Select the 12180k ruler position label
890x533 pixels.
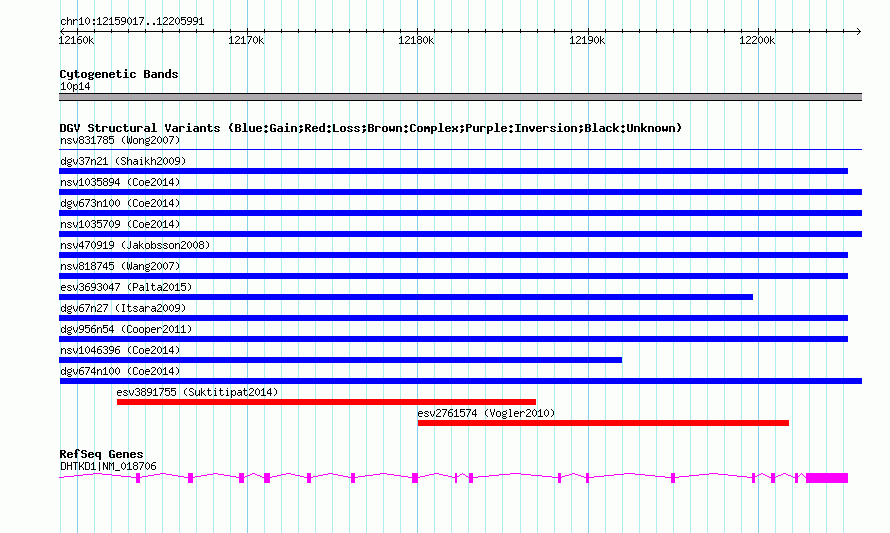[x=416, y=40]
